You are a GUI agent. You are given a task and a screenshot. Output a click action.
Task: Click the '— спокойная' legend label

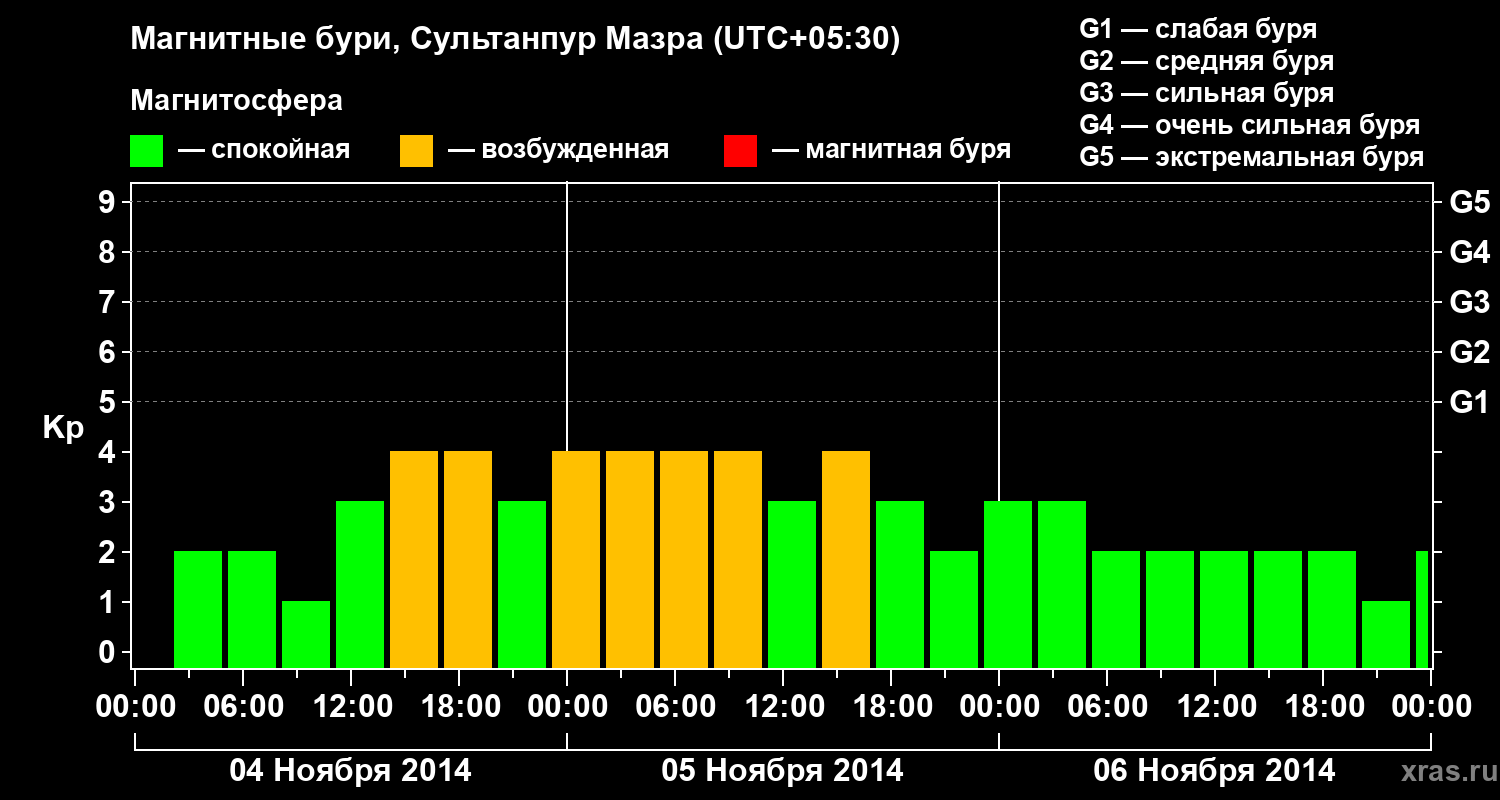click(x=264, y=150)
